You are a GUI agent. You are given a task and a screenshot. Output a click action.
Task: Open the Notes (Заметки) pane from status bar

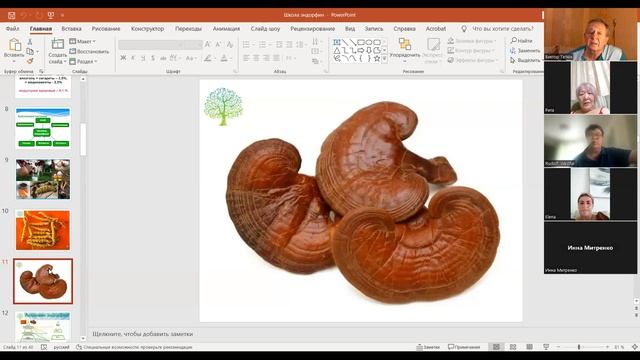click(428, 347)
